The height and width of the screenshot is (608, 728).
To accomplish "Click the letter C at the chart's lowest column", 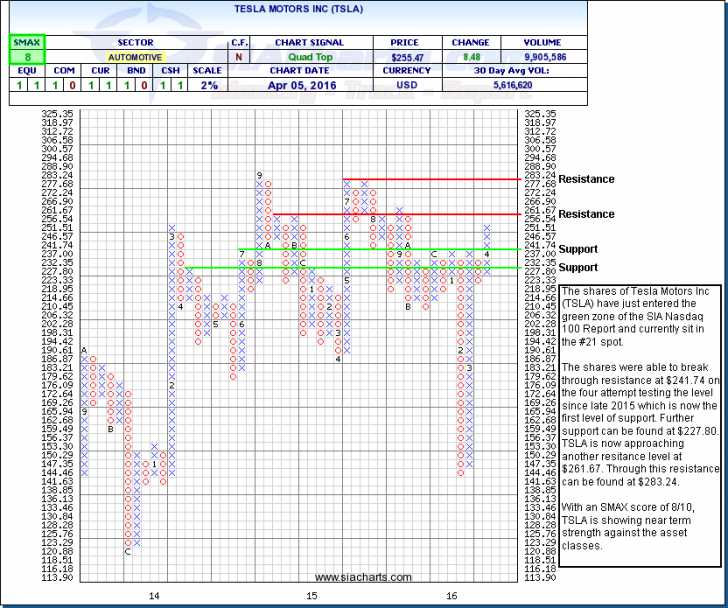I will coord(127,552).
